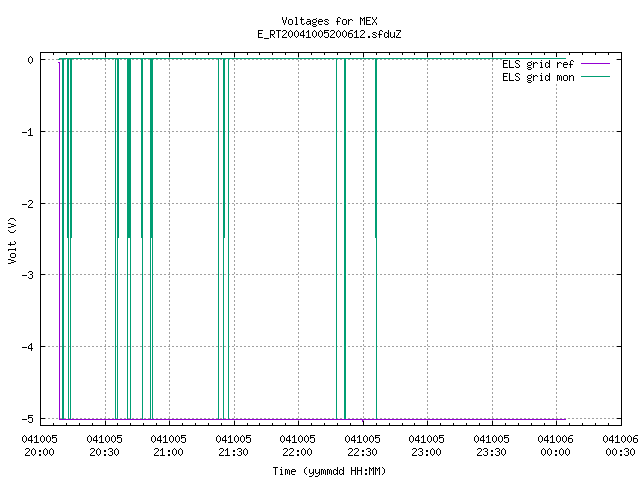Click the x-axis tick label 041005 23:30
The height and width of the screenshot is (480, 640).
(x=491, y=446)
